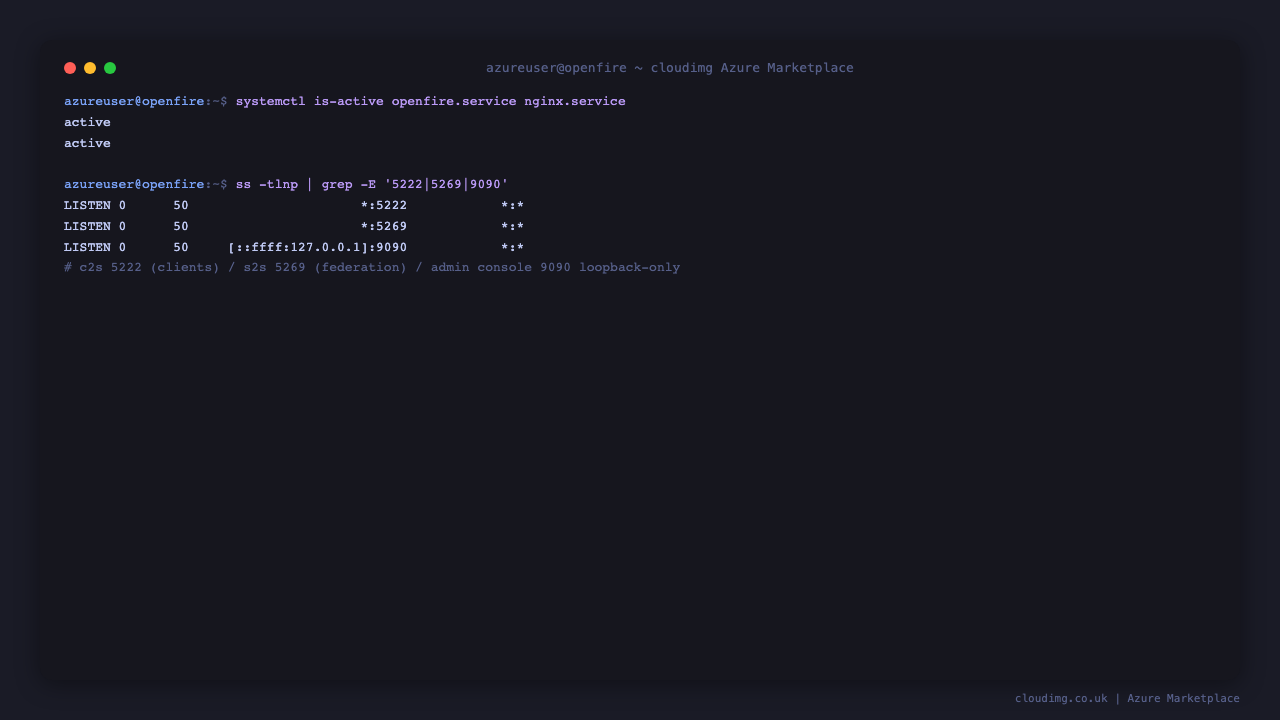Click the 'systemctl is-active openfire.service nginx.service' command
The image size is (1280, 720).
pyautogui.click(x=430, y=102)
